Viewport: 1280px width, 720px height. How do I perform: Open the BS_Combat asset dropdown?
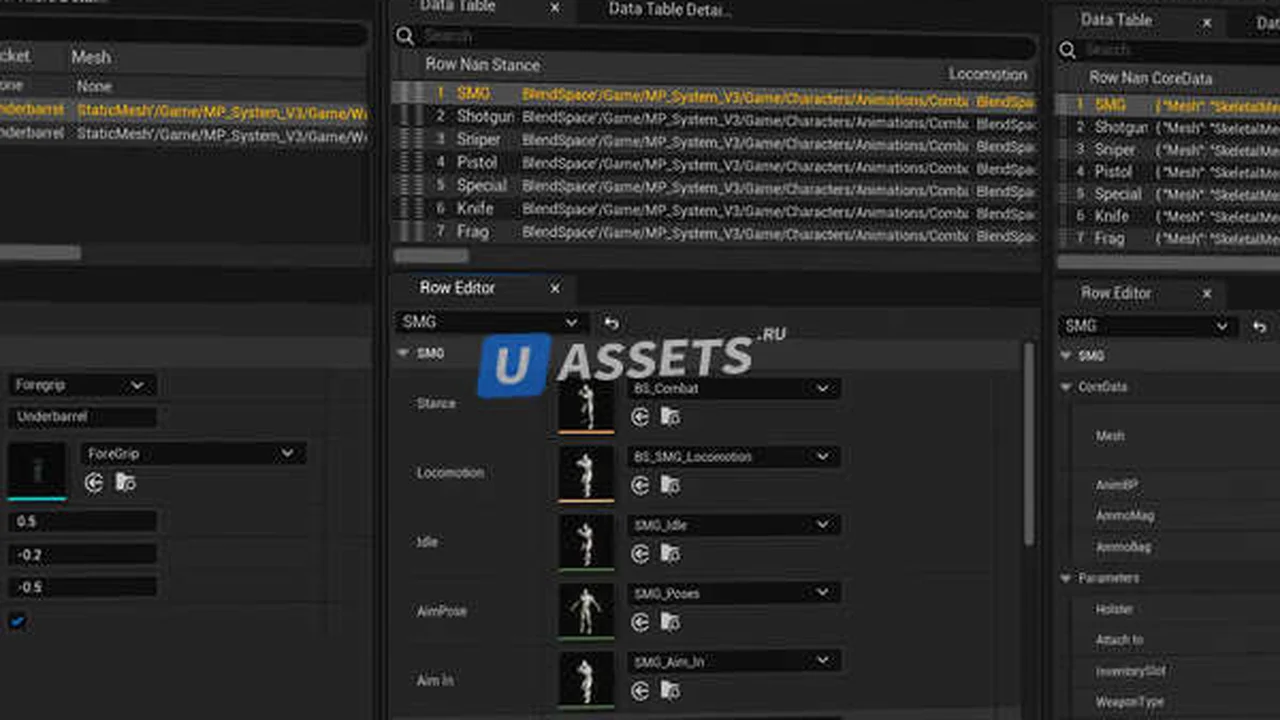[733, 388]
